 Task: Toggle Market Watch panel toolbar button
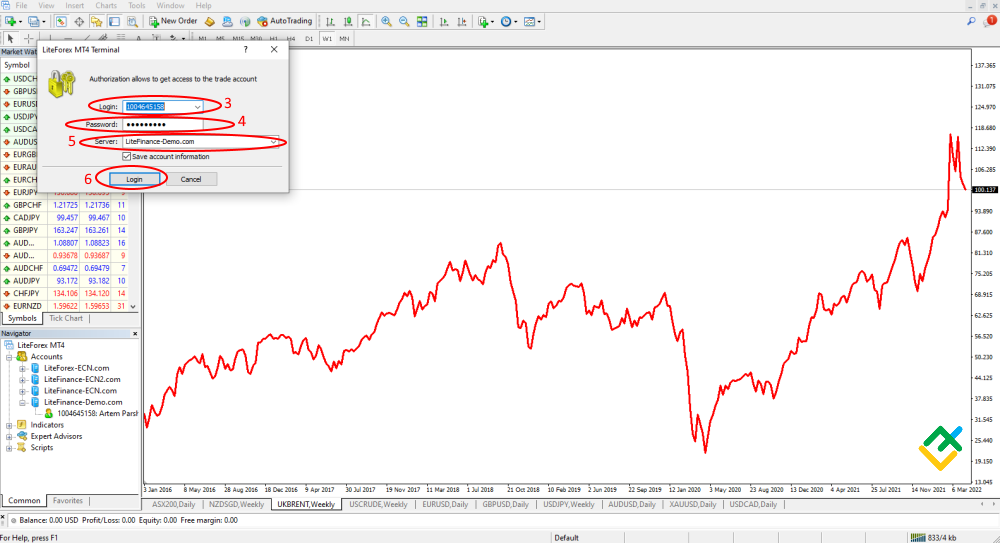pyautogui.click(x=61, y=22)
